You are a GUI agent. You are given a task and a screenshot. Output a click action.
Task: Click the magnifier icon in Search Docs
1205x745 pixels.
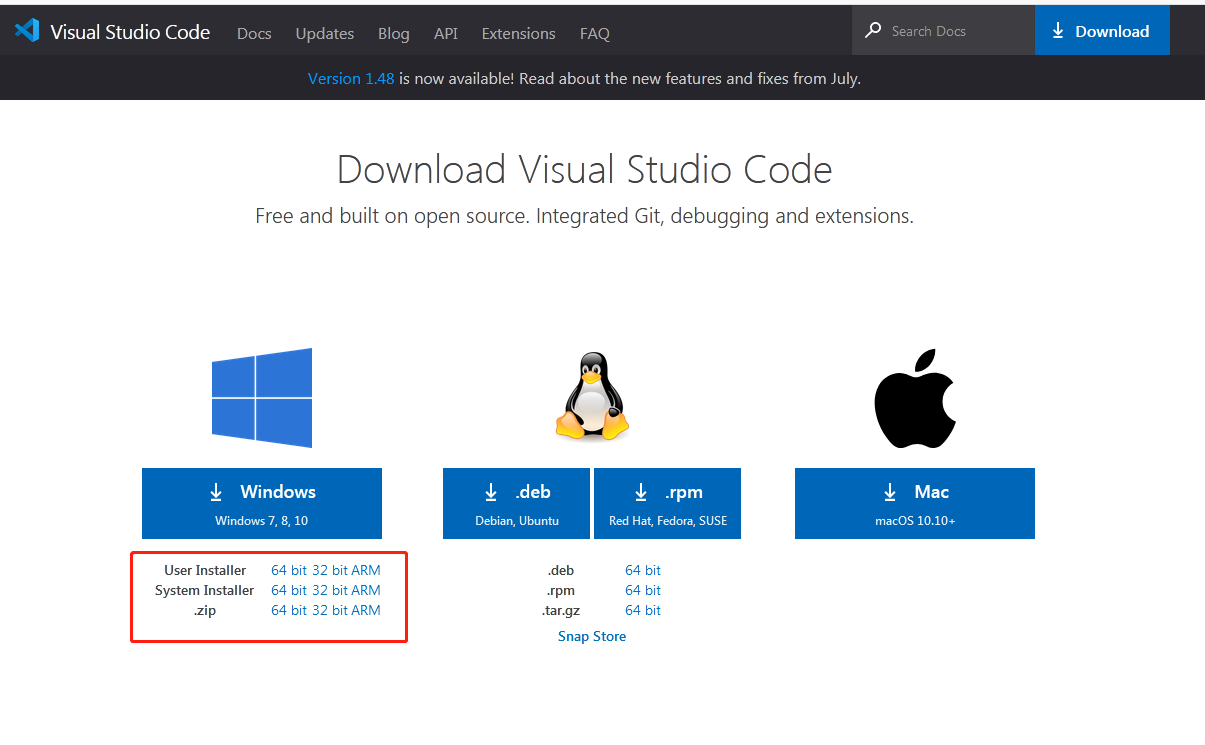873,31
